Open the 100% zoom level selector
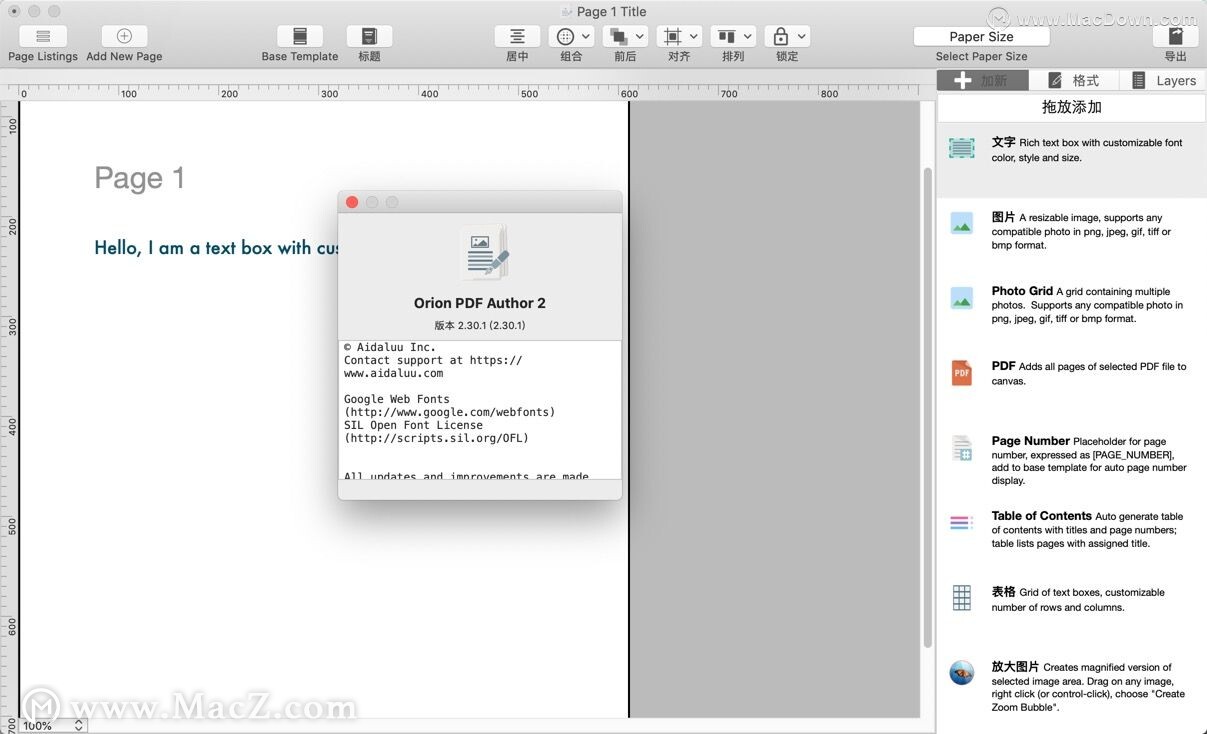 [x=52, y=725]
